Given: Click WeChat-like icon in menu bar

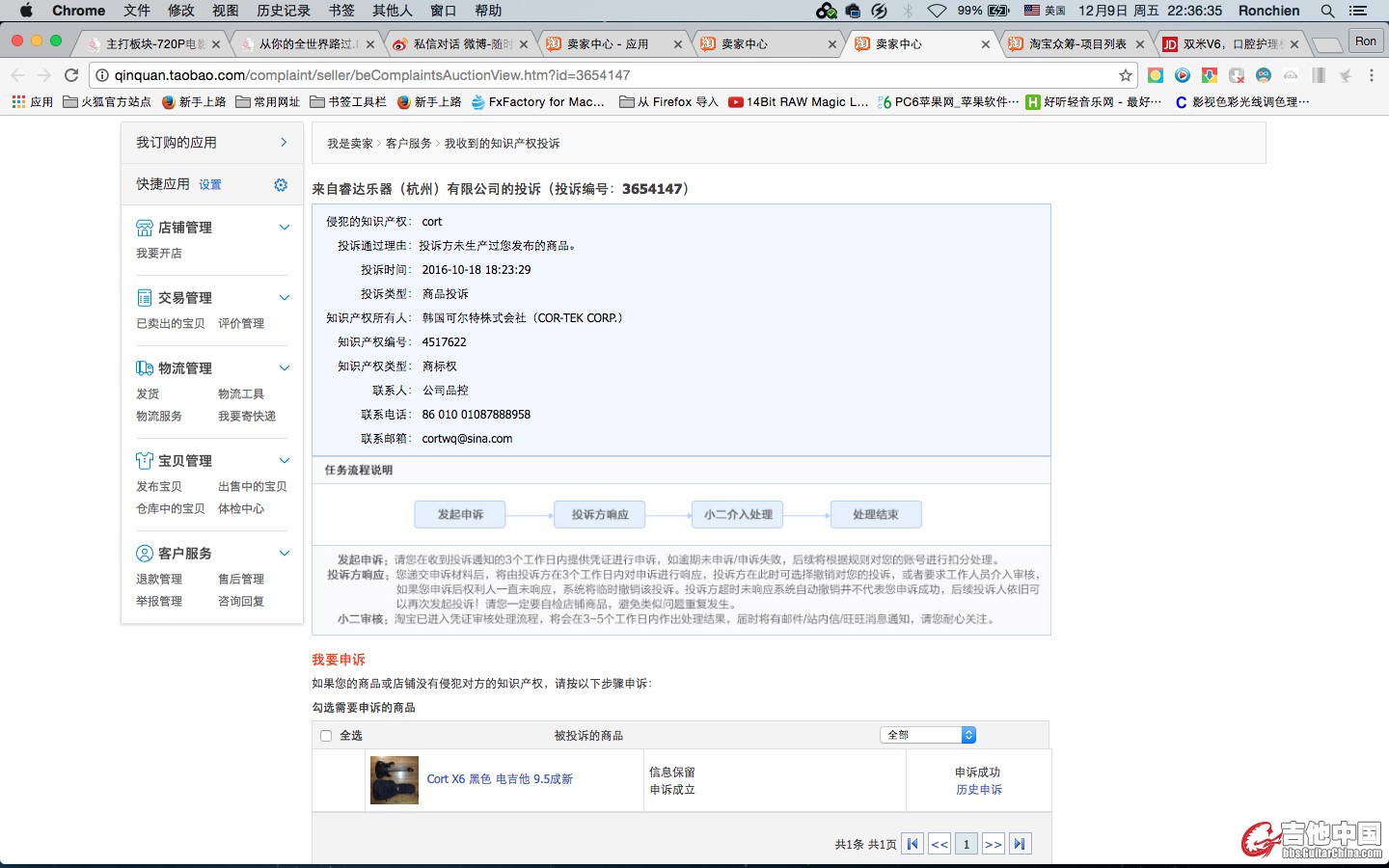Looking at the screenshot, I should [827, 11].
